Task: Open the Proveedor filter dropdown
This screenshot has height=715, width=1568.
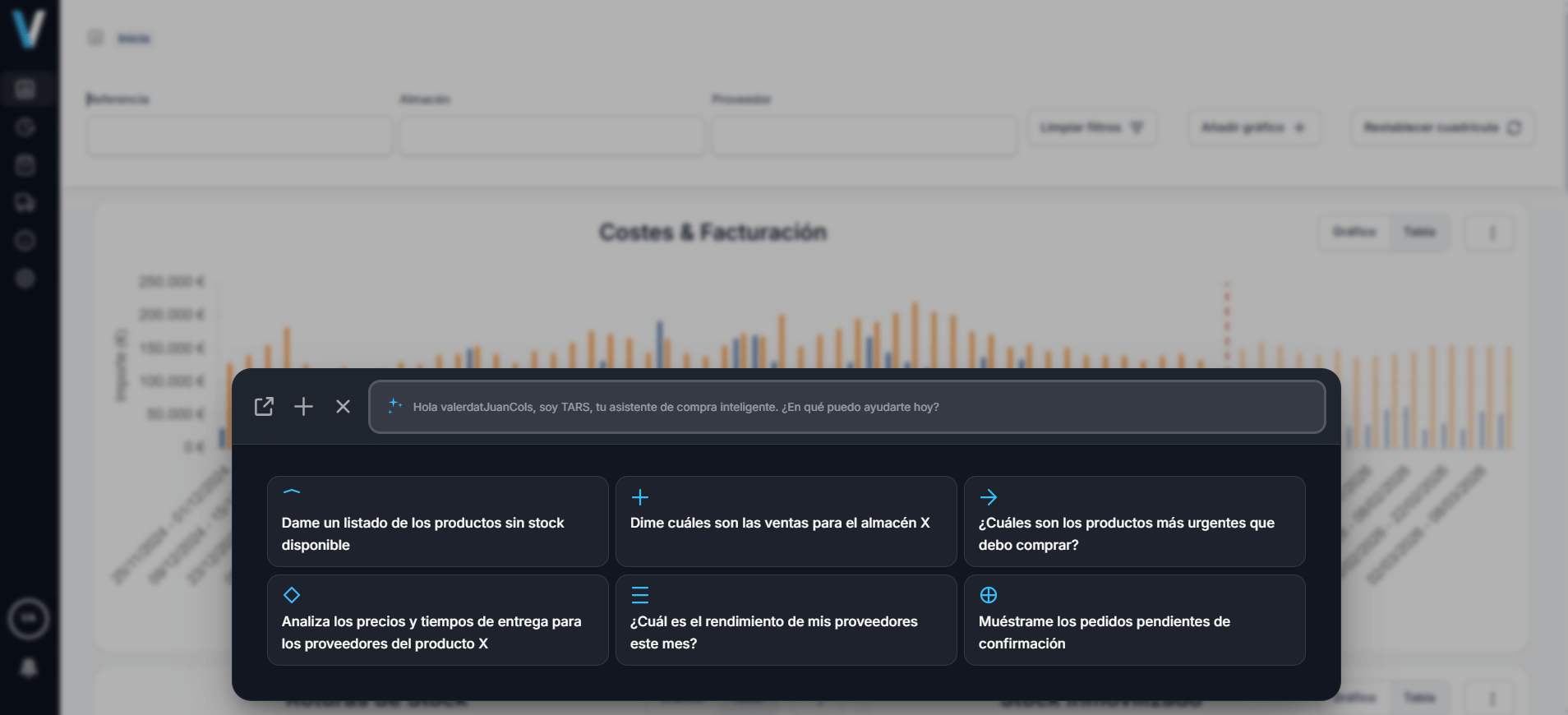Action: [x=864, y=135]
